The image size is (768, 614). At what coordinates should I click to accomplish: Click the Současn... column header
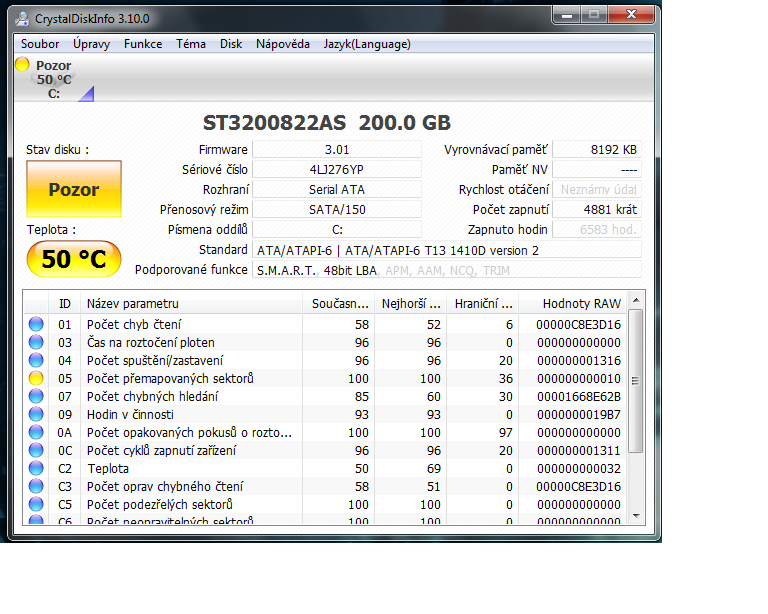[x=338, y=304]
